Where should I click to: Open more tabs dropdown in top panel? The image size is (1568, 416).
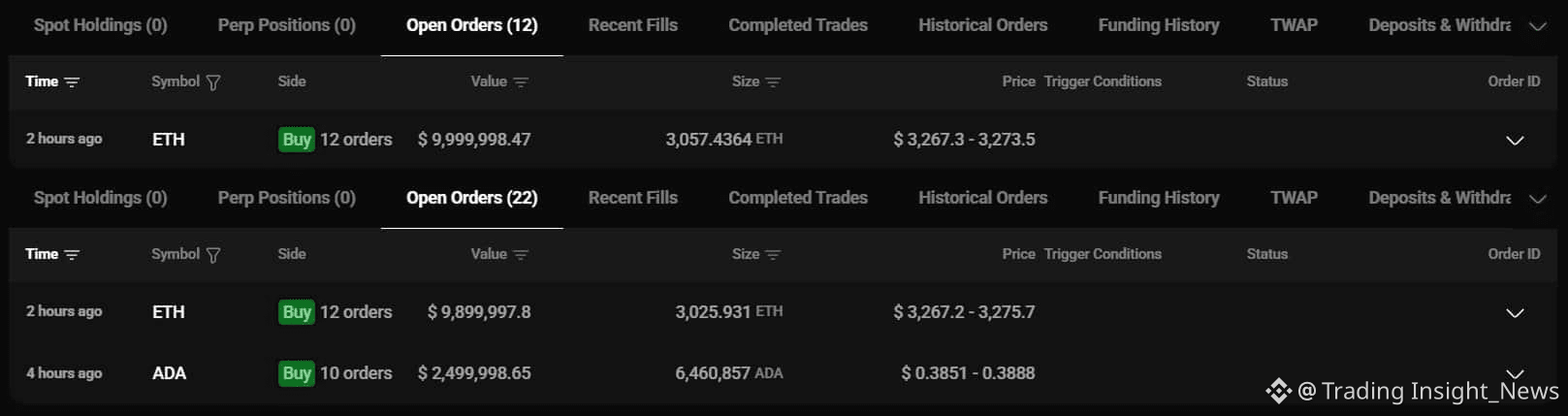[1537, 26]
